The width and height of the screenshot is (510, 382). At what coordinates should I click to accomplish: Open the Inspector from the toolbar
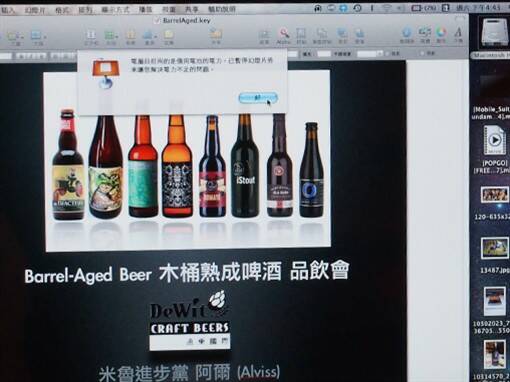pos(406,35)
